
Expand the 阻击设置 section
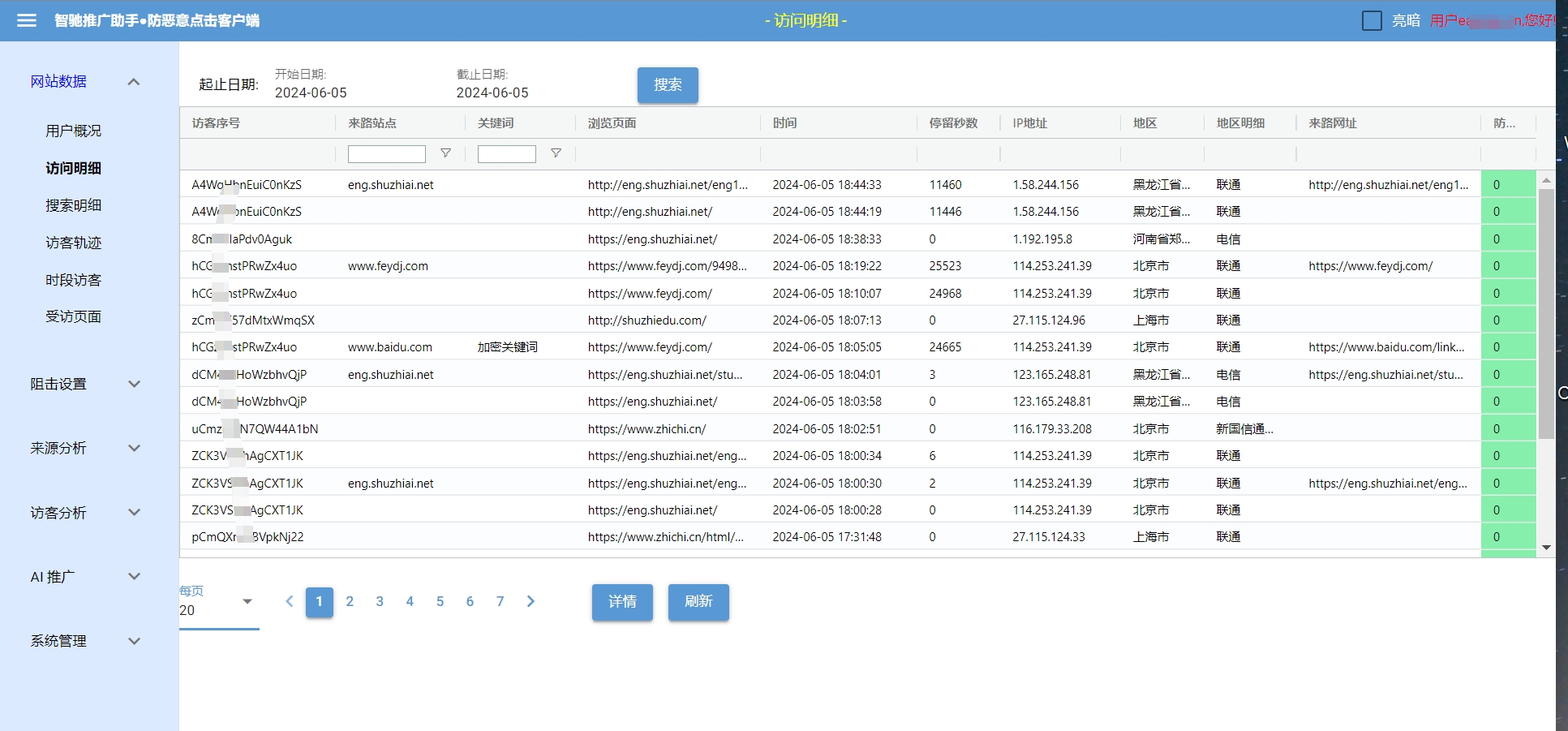click(85, 384)
